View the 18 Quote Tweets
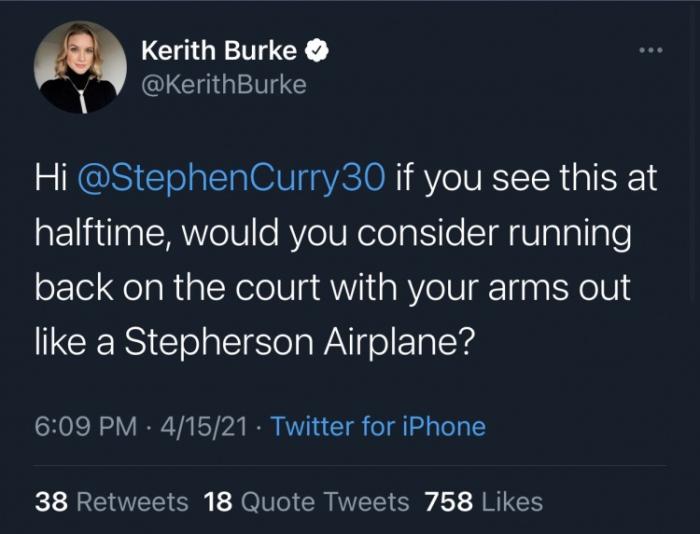 point(306,501)
